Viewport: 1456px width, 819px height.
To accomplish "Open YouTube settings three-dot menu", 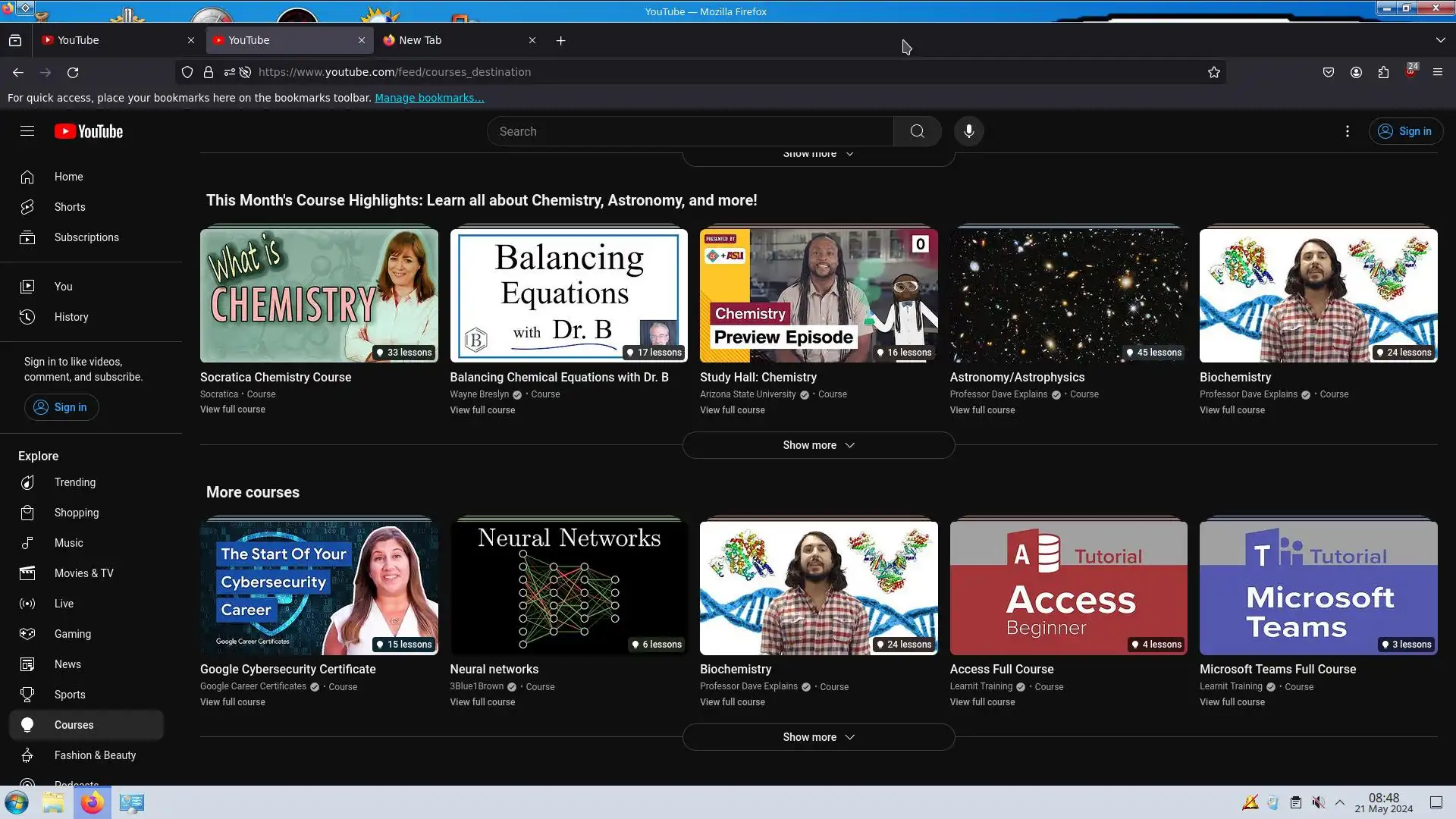I will 1347,131.
